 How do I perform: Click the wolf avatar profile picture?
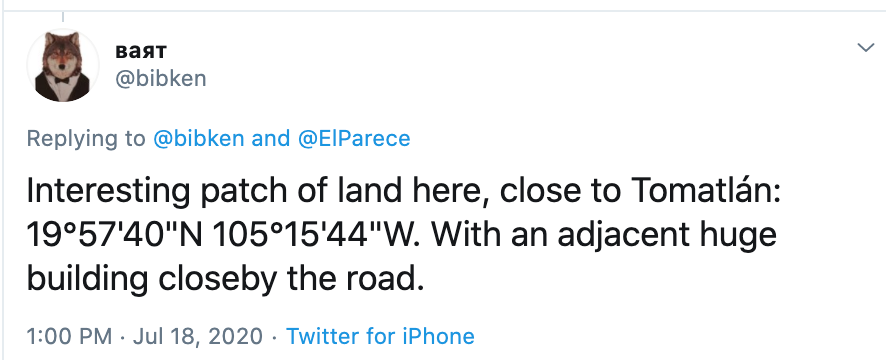63,66
